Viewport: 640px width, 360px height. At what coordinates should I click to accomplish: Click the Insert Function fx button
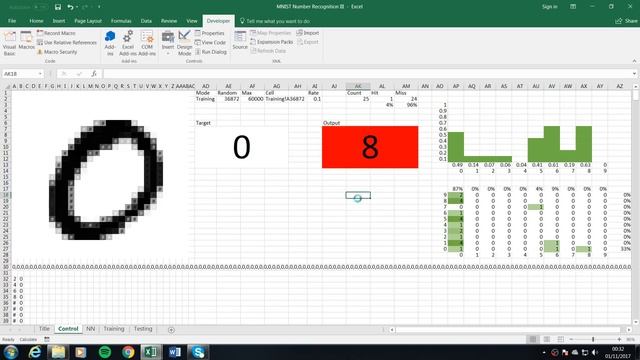click(94, 74)
